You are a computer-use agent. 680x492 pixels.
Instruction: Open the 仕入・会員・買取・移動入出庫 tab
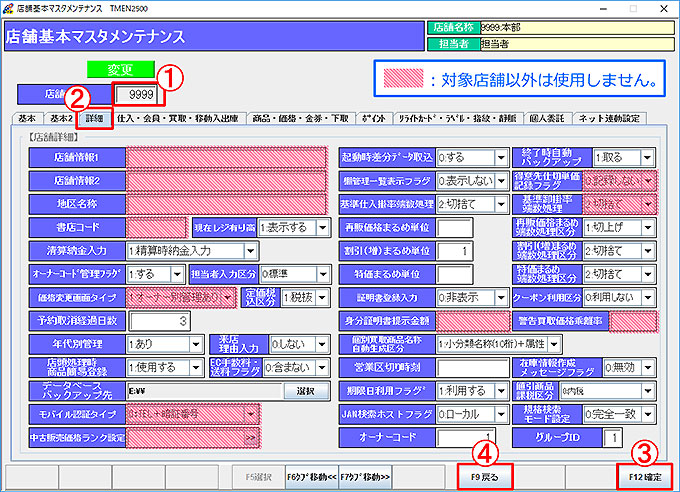[177, 118]
